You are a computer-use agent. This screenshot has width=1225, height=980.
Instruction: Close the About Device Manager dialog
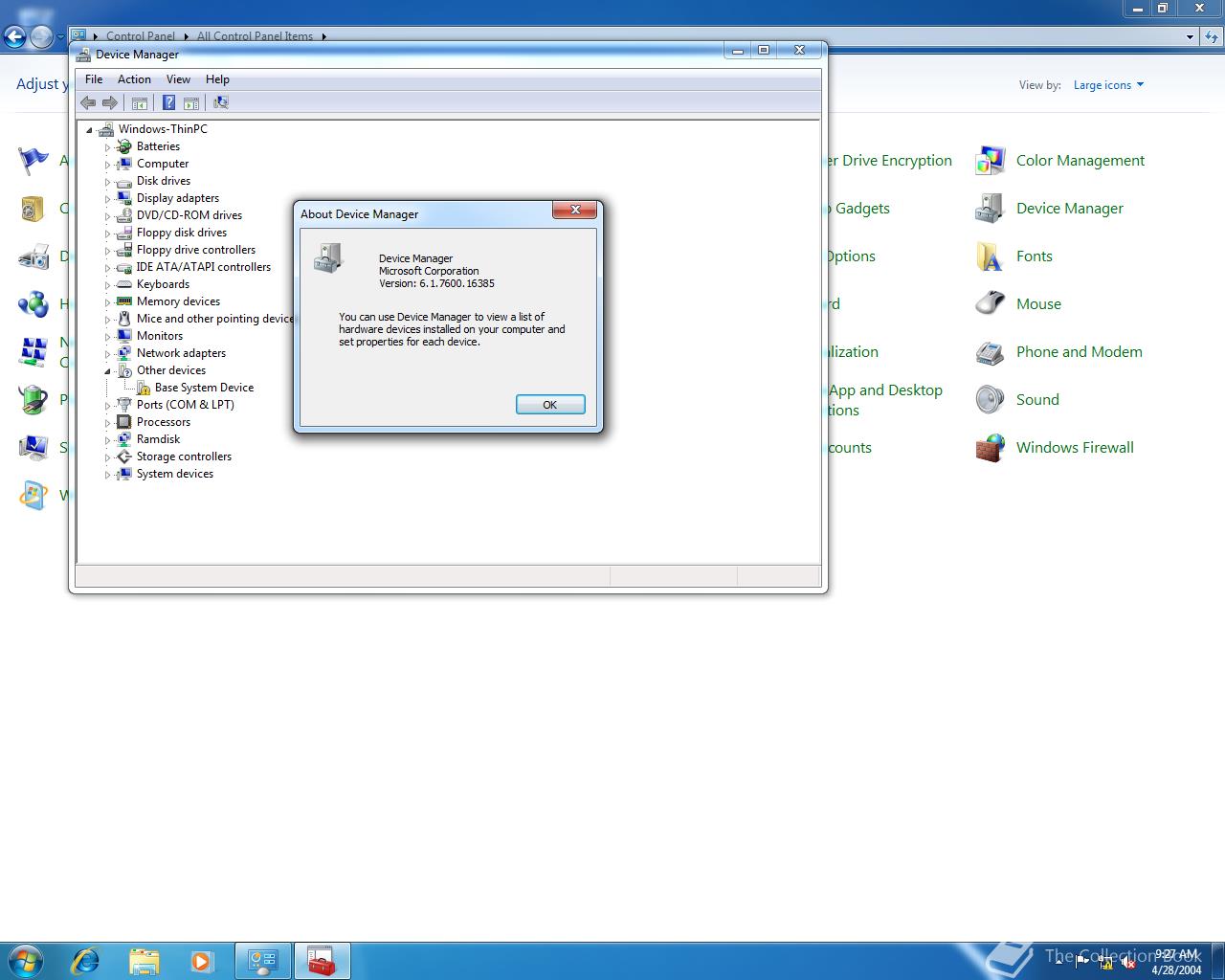[x=576, y=210]
